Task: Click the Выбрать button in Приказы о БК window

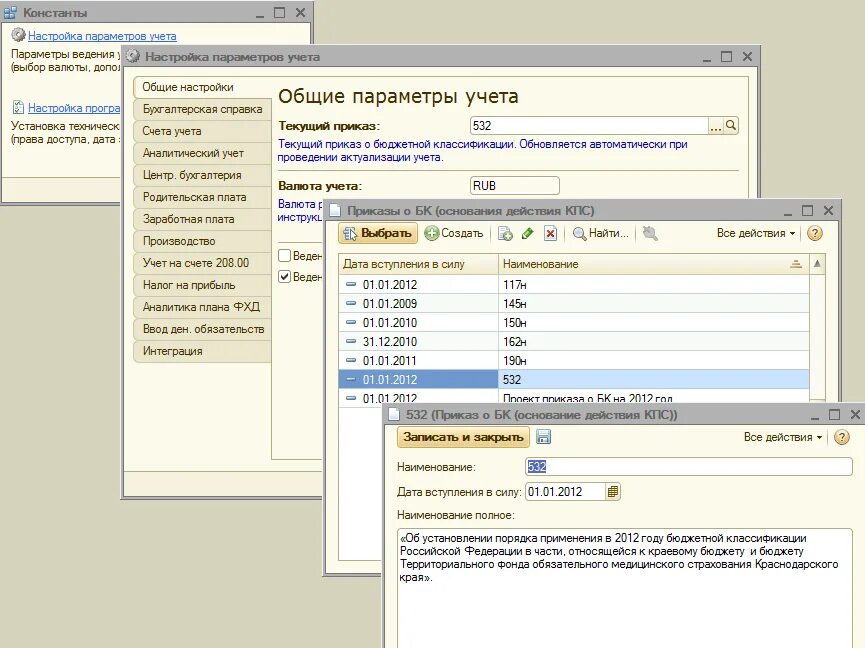Action: (x=378, y=233)
